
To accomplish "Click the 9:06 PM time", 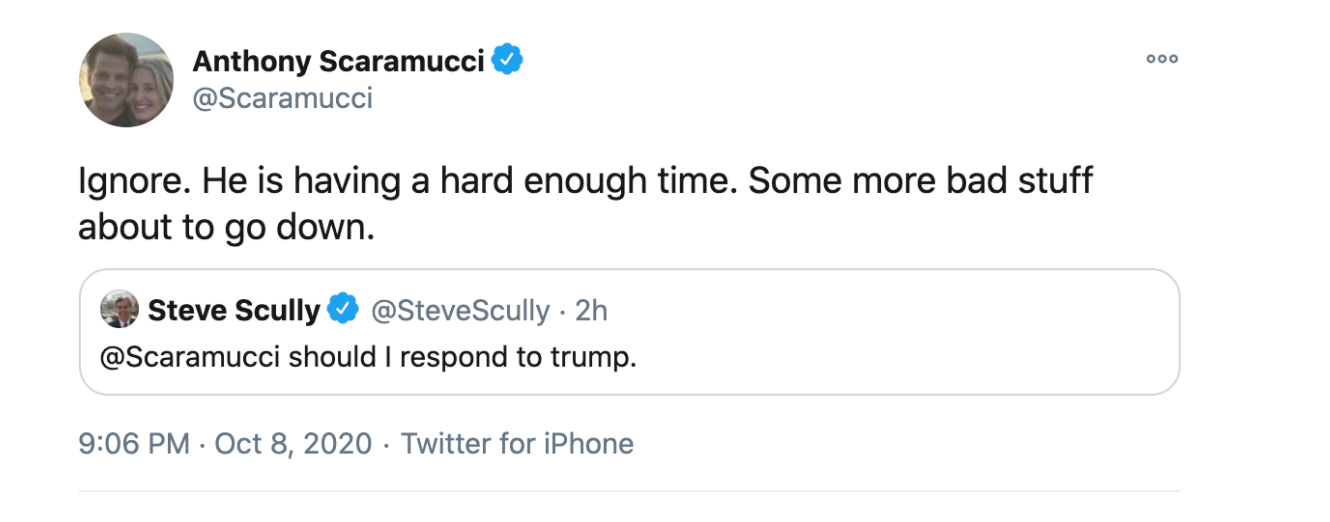I will [134, 443].
